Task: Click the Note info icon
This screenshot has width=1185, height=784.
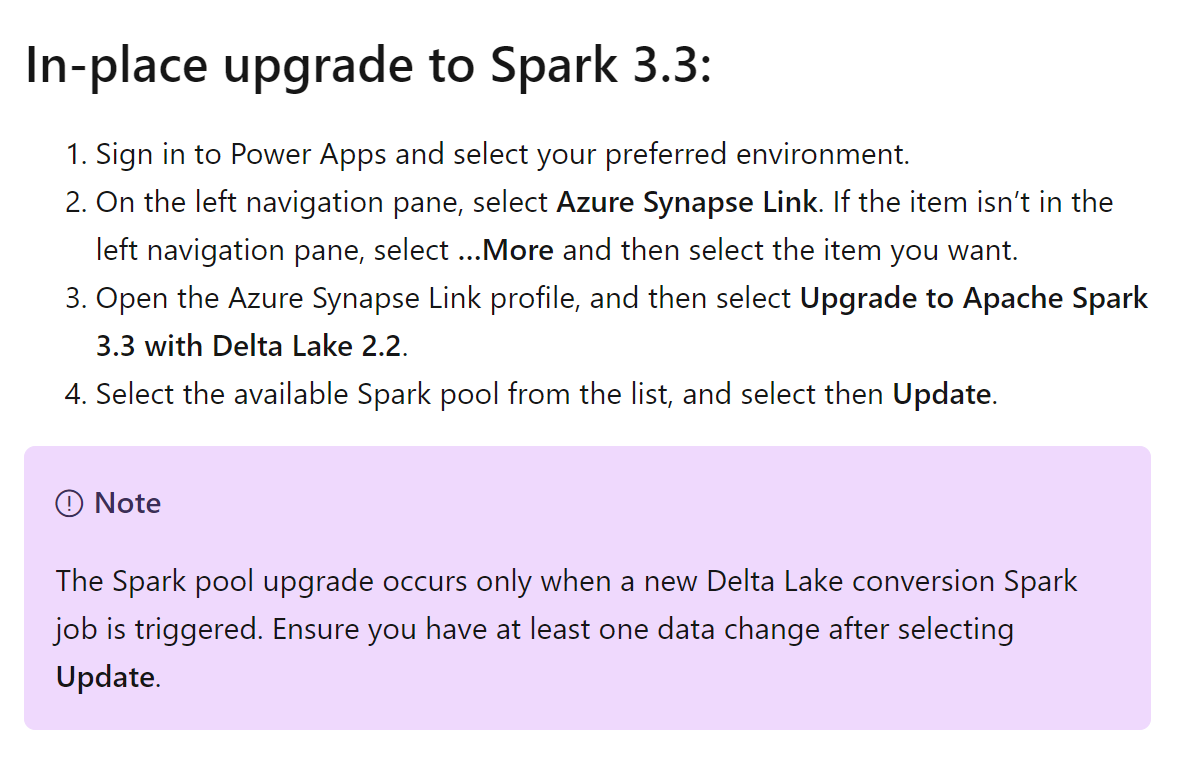Action: click(69, 504)
